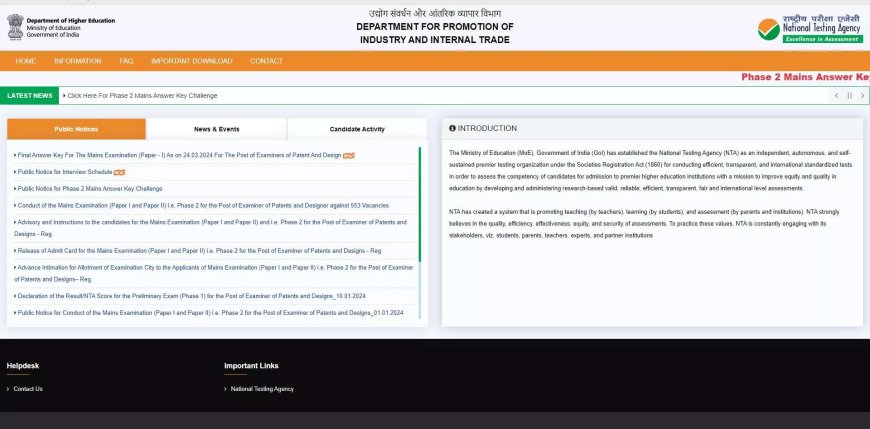Select the Public Notices tab

(76, 129)
